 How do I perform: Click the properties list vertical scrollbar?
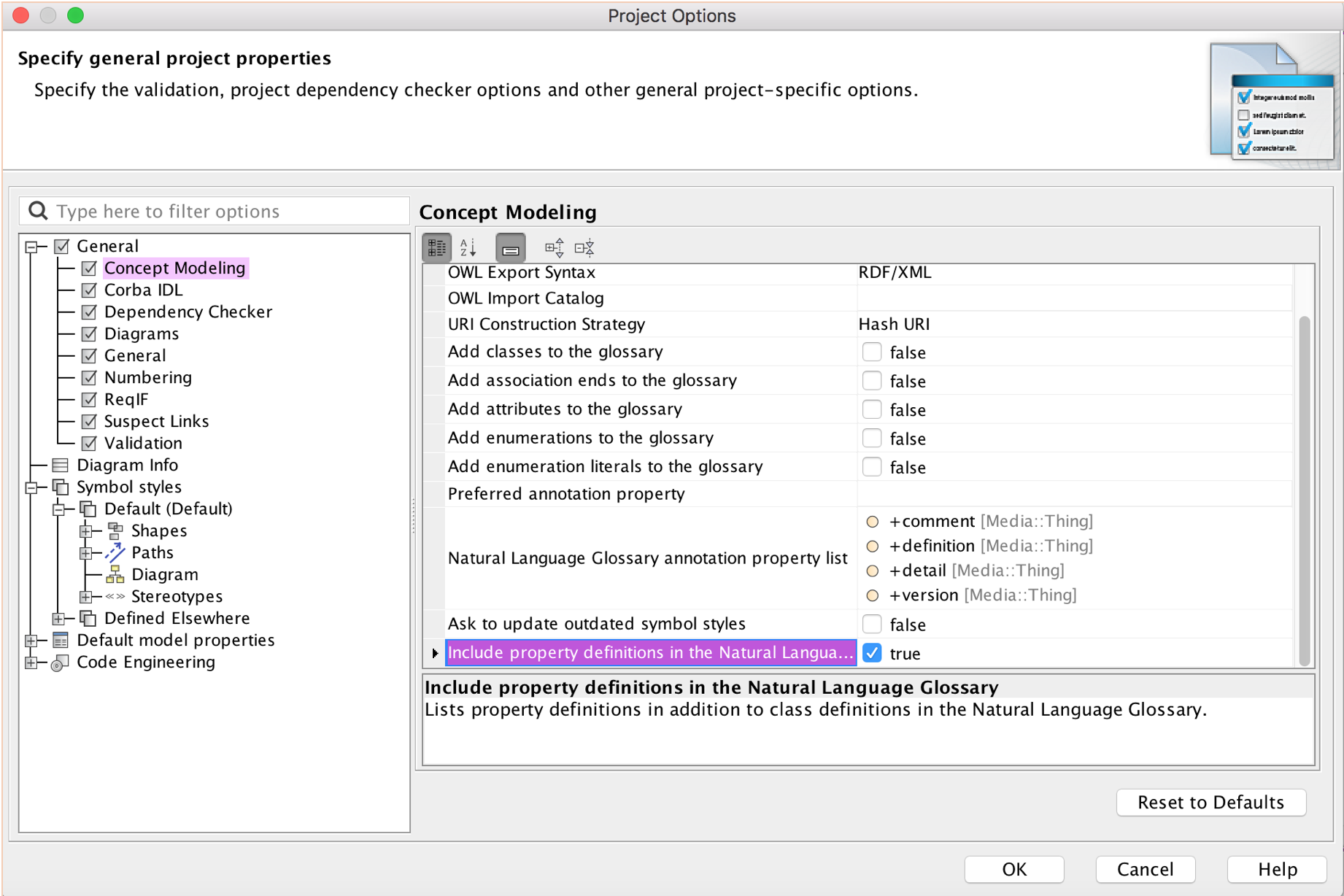(1304, 489)
